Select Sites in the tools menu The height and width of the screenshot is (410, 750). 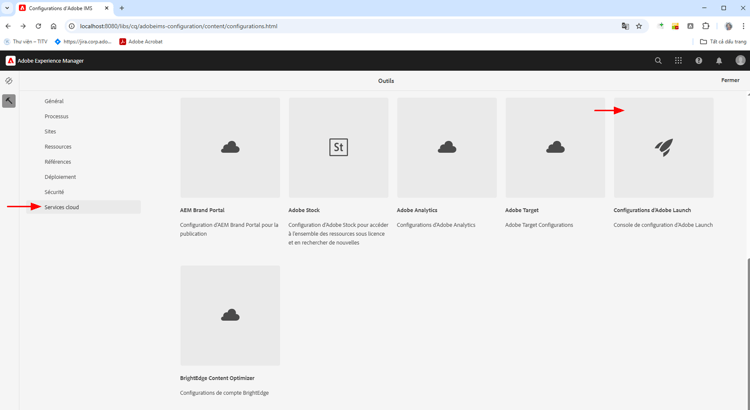(x=50, y=132)
